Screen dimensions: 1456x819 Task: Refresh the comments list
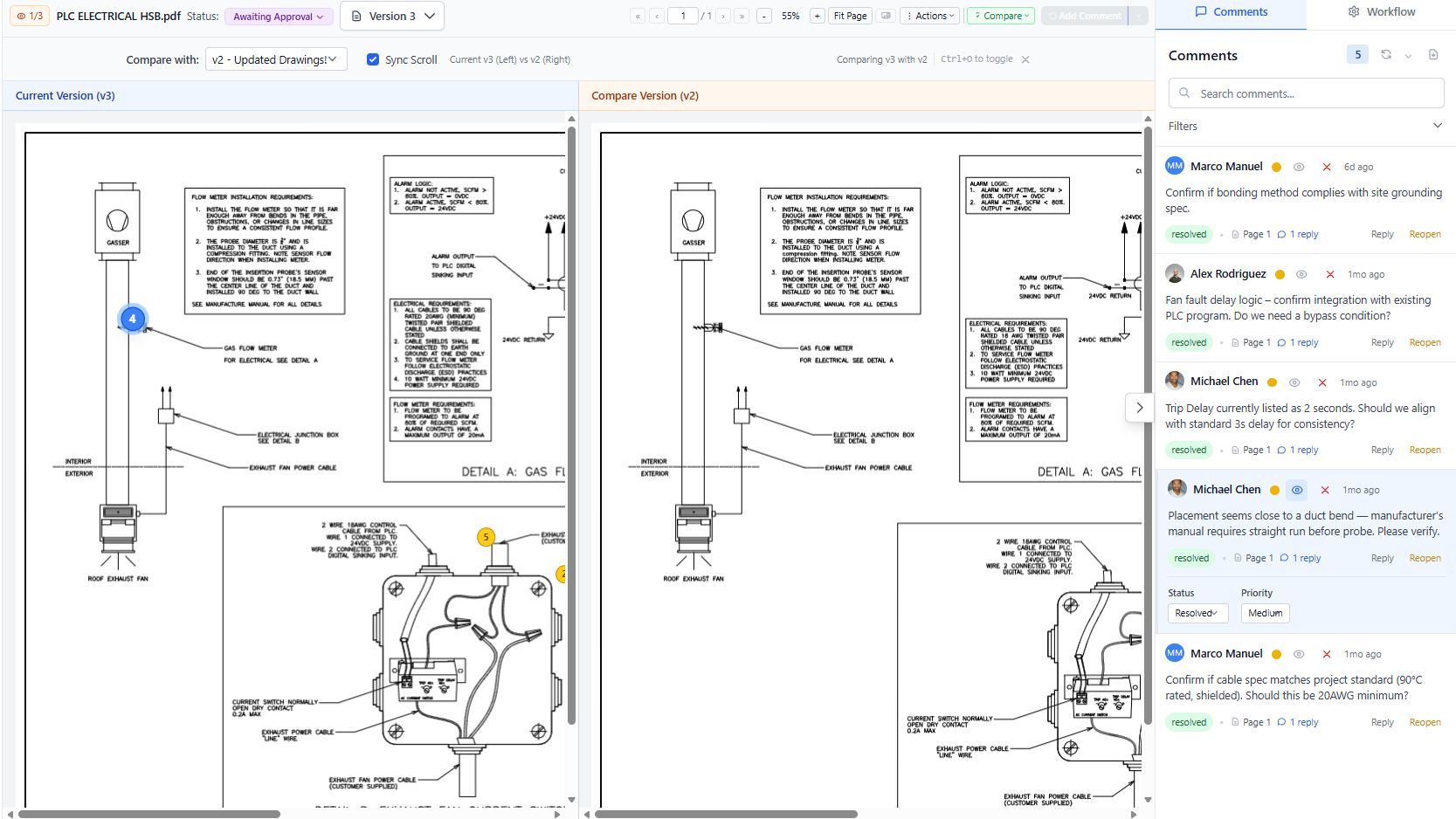tap(1386, 54)
